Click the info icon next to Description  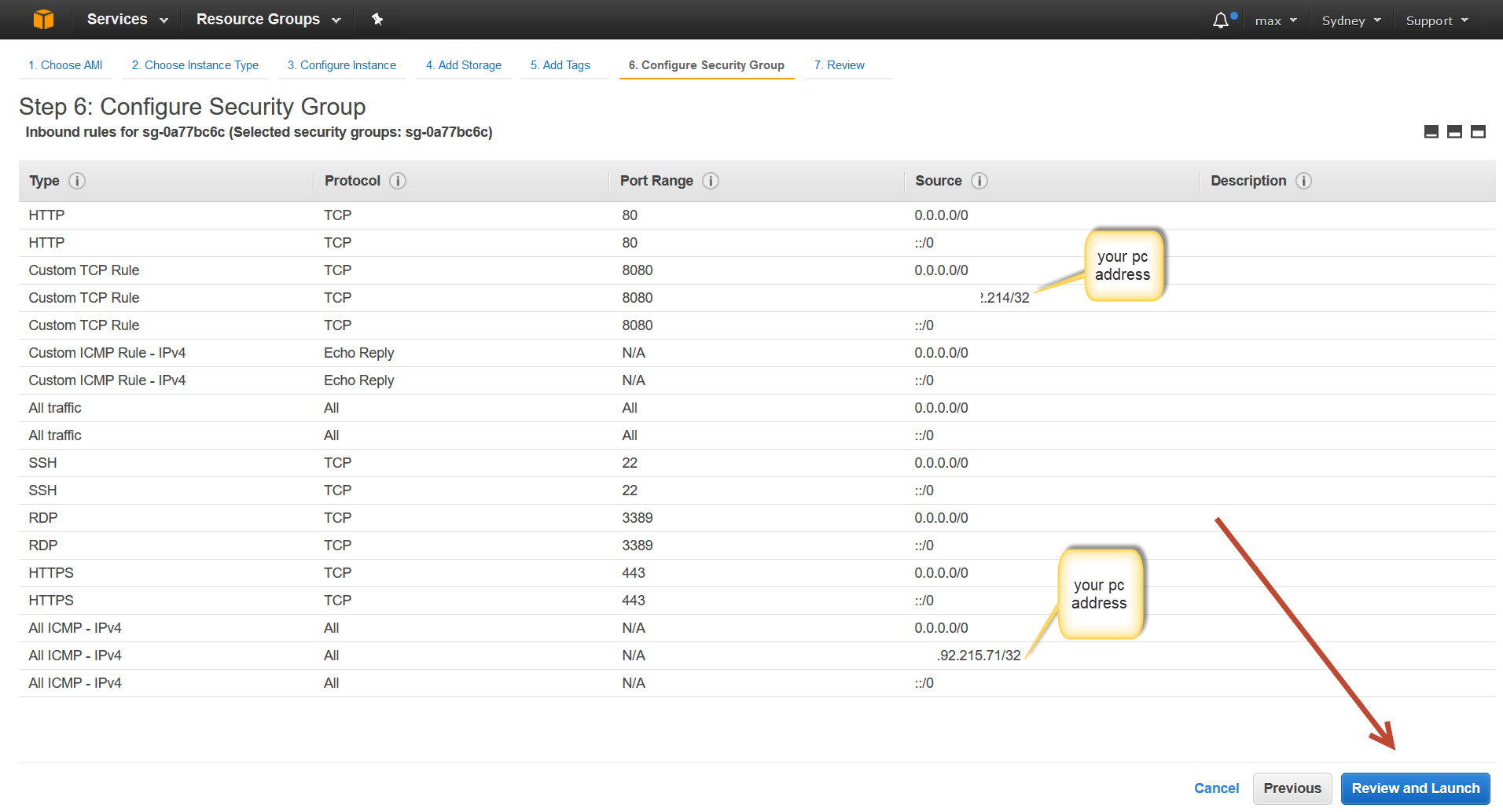[x=1303, y=181]
